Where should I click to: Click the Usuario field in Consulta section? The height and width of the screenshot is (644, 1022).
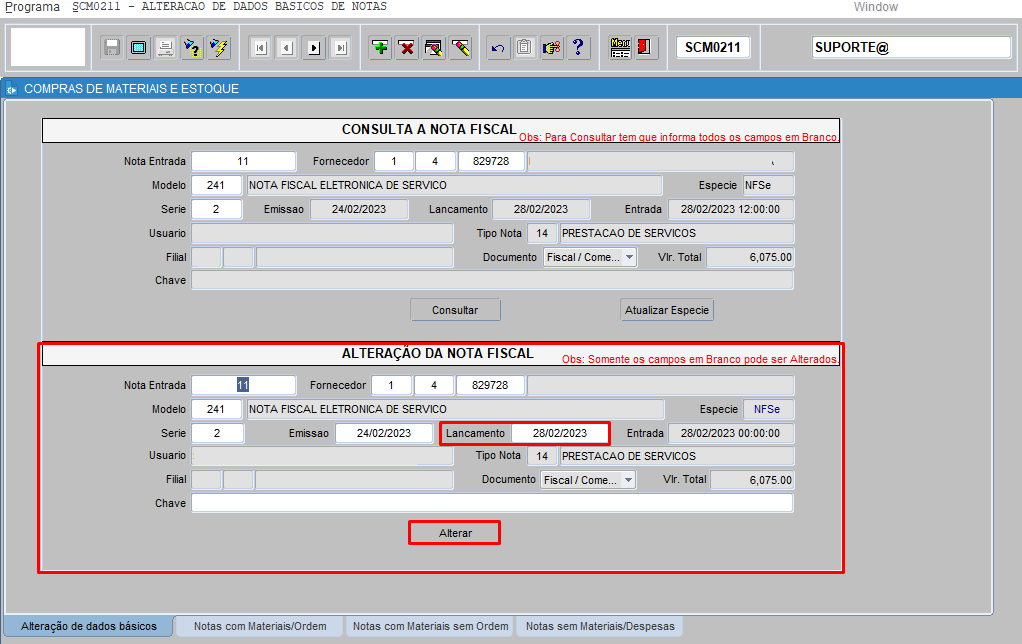[x=322, y=233]
